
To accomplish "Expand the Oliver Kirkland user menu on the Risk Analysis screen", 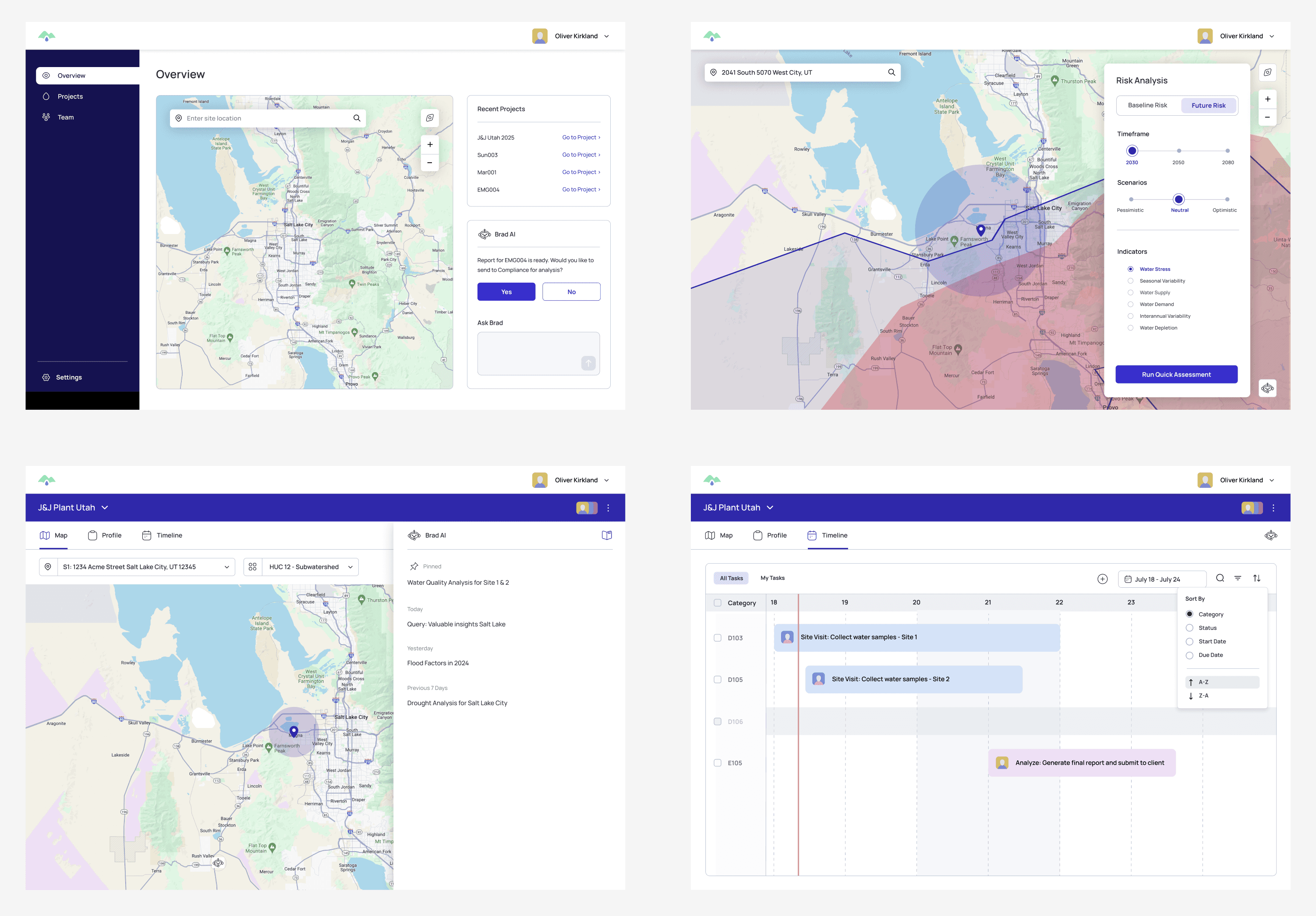I will click(x=1272, y=36).
